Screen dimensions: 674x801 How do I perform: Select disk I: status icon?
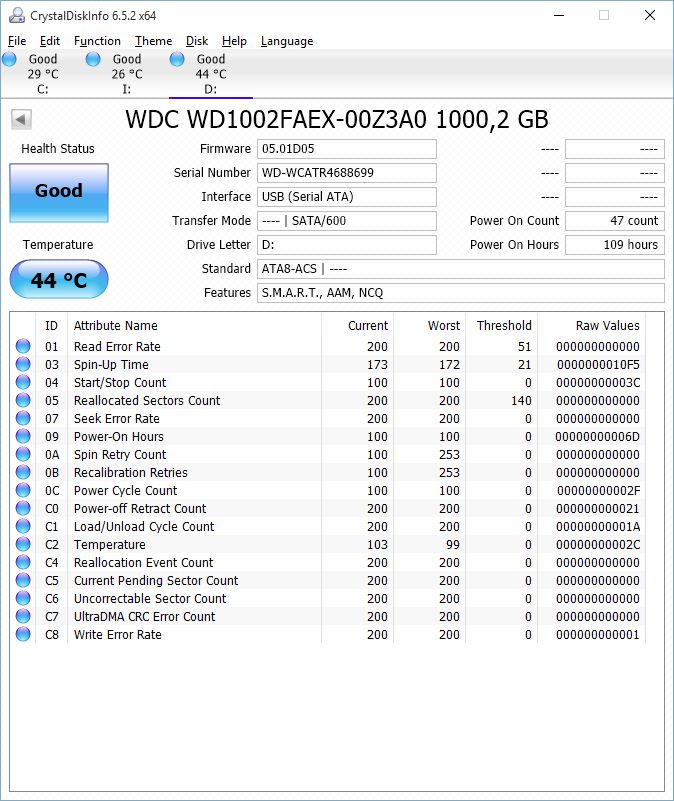[93, 59]
